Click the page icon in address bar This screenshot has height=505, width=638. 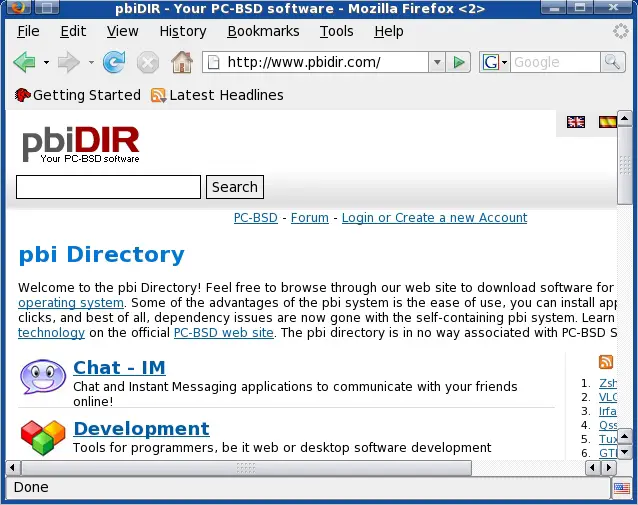pos(213,62)
